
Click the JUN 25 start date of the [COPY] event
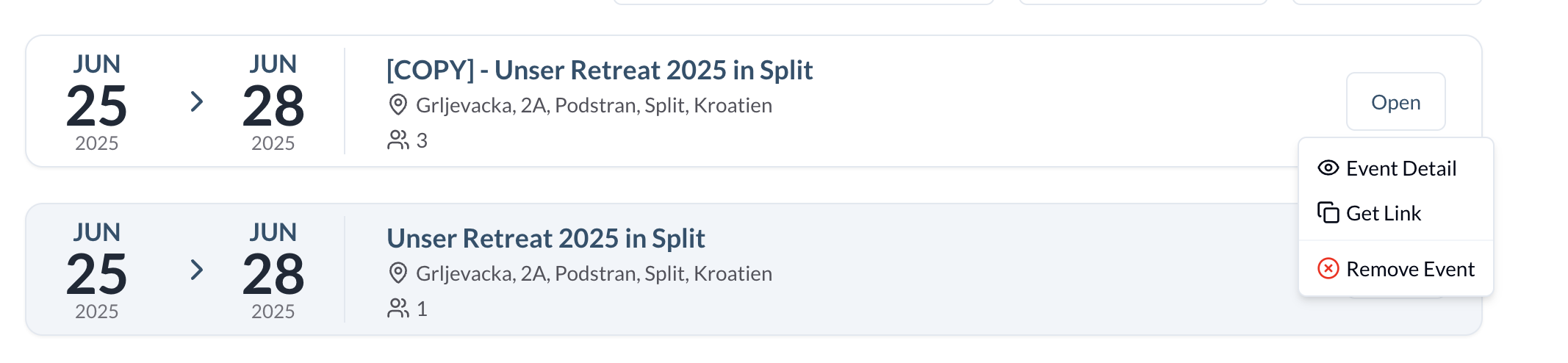click(96, 103)
